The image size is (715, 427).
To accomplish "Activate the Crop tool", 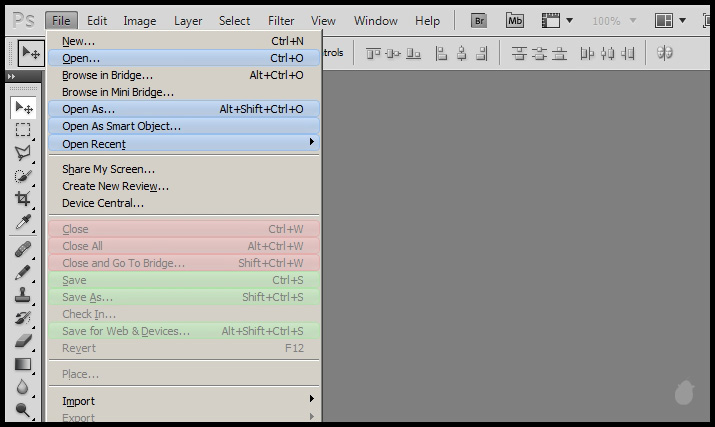I will click(22, 198).
